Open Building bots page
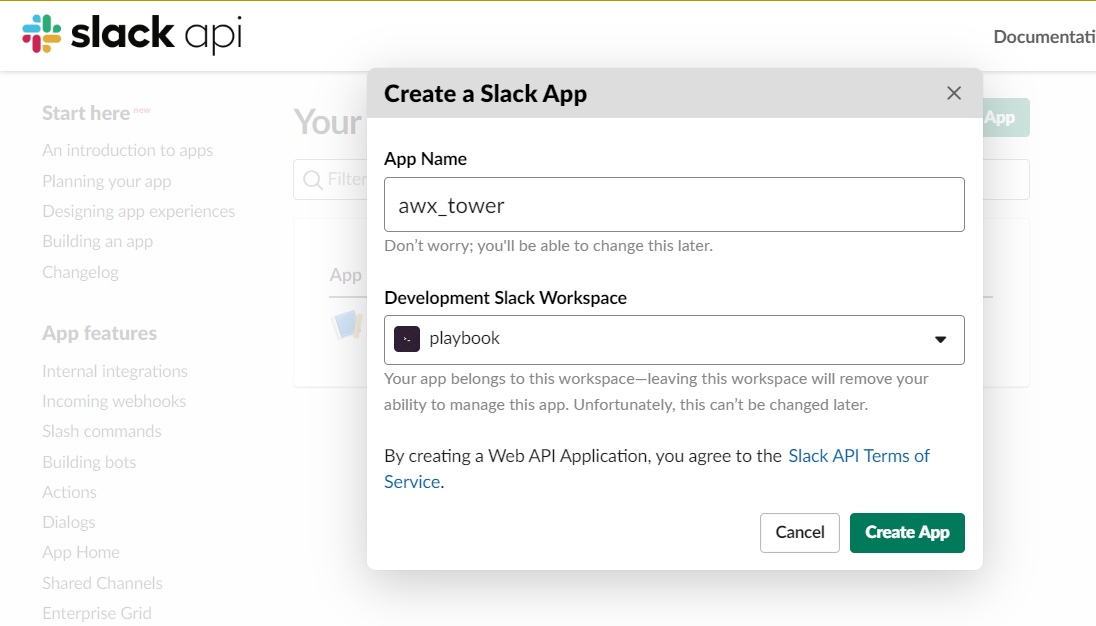Viewport: 1096px width, 626px height. [89, 462]
